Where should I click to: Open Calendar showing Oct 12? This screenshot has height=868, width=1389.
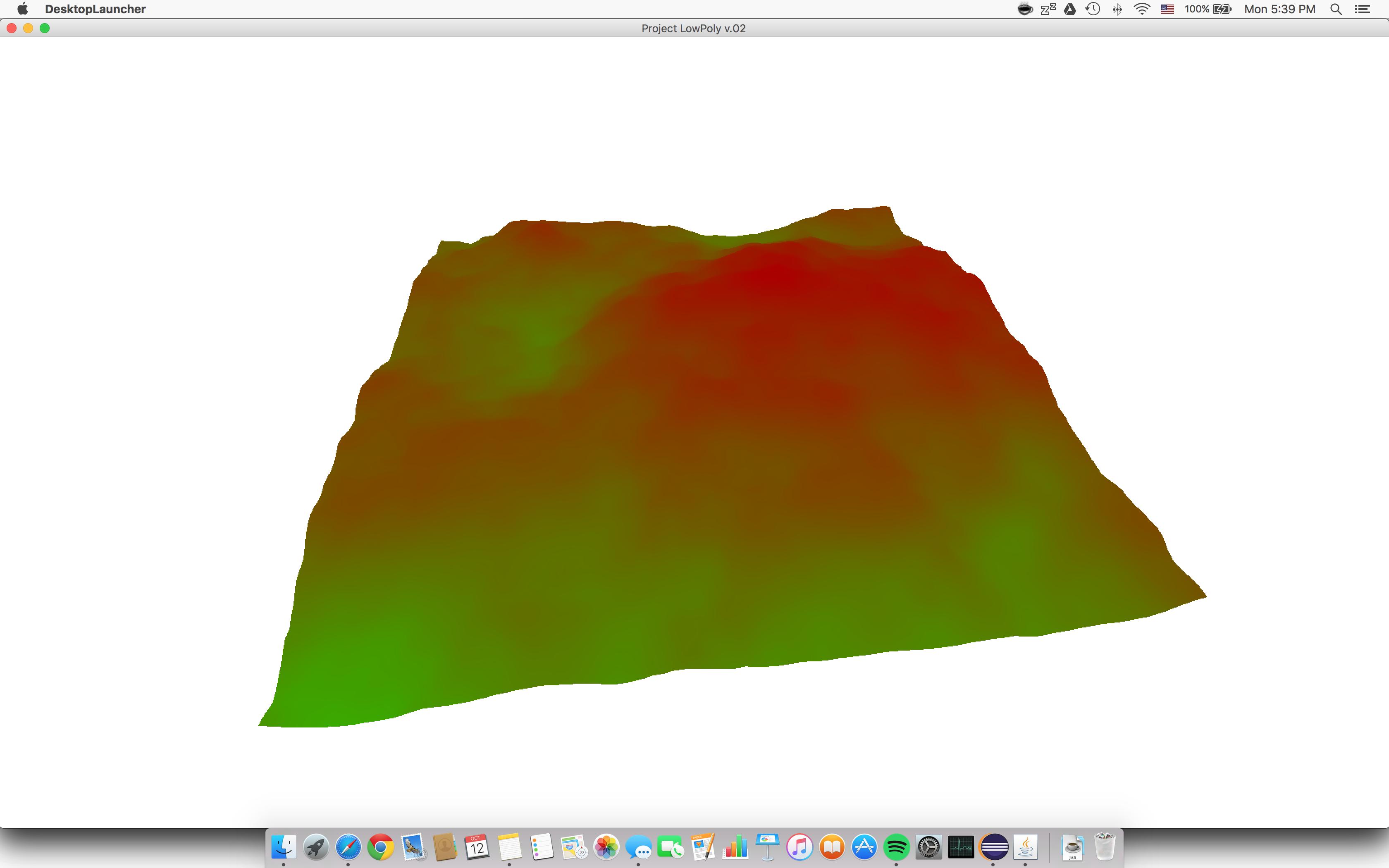(477, 847)
